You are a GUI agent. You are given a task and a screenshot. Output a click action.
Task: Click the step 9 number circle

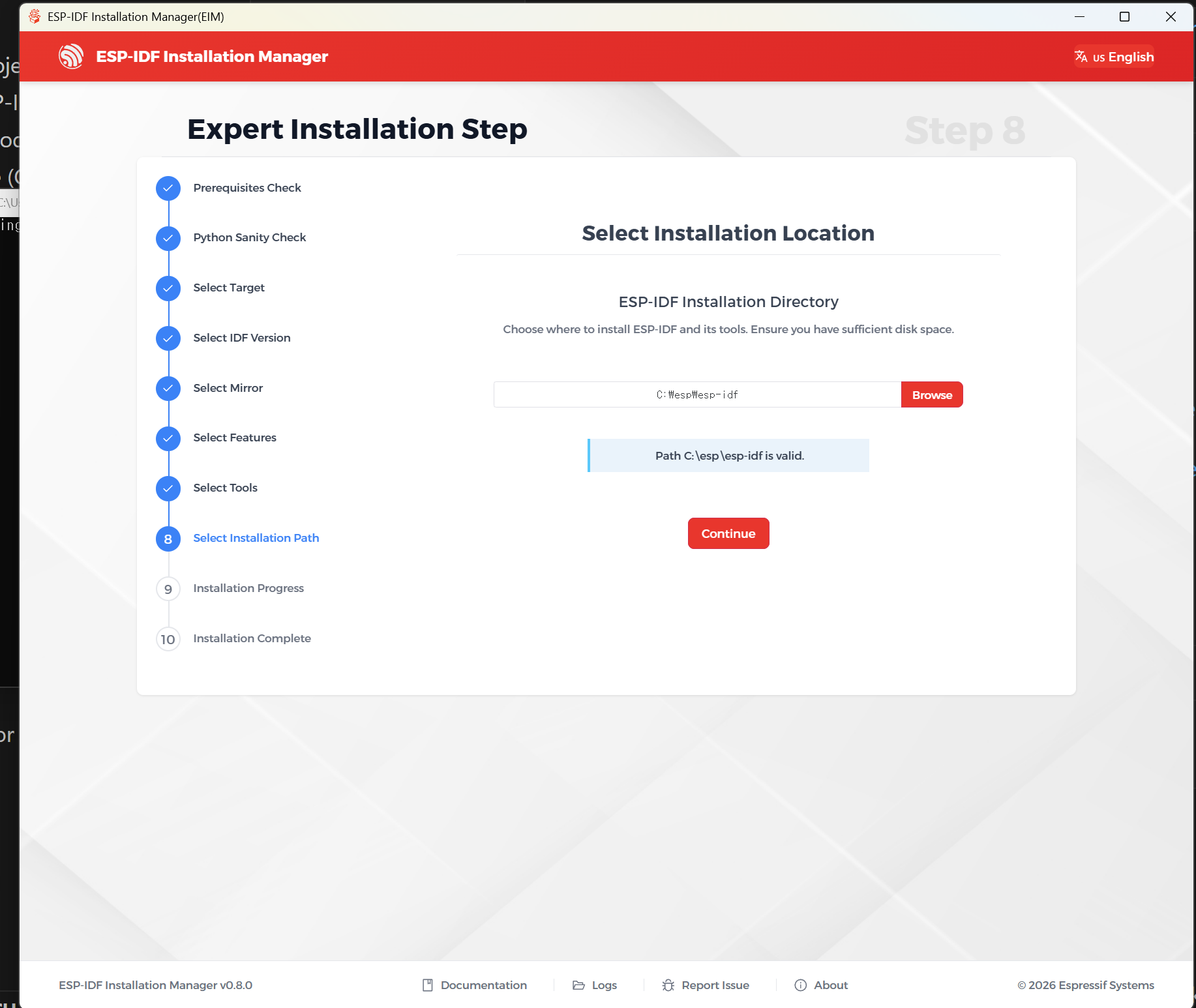(168, 589)
